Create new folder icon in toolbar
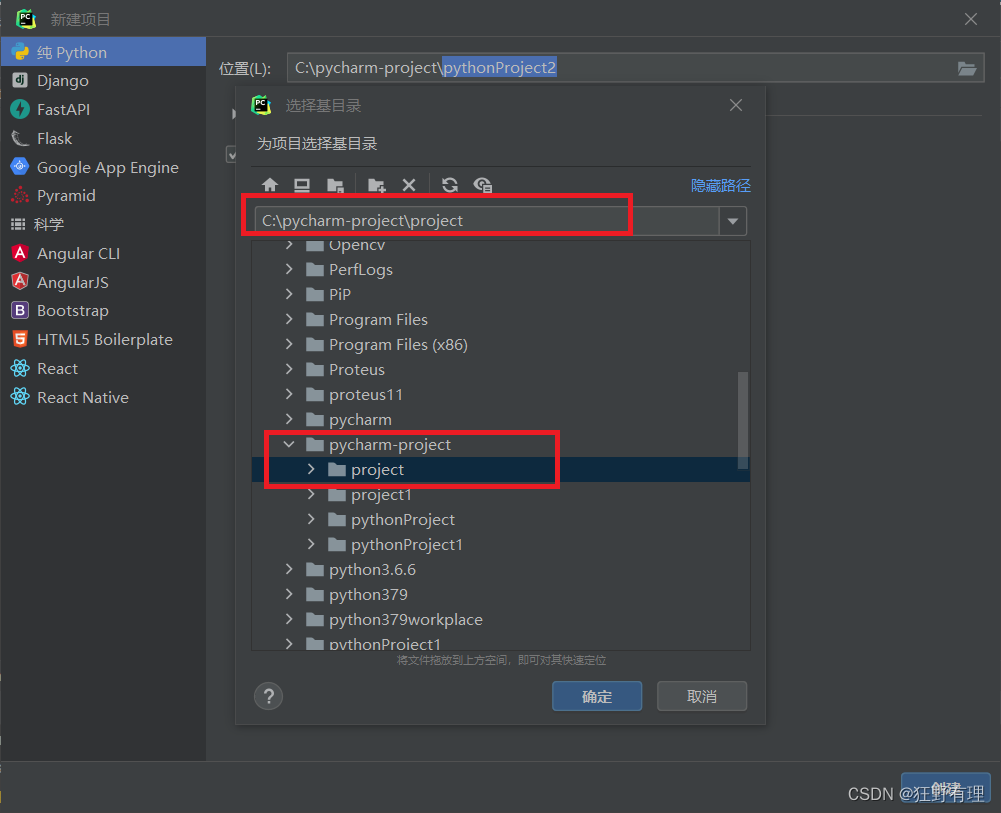 [377, 185]
